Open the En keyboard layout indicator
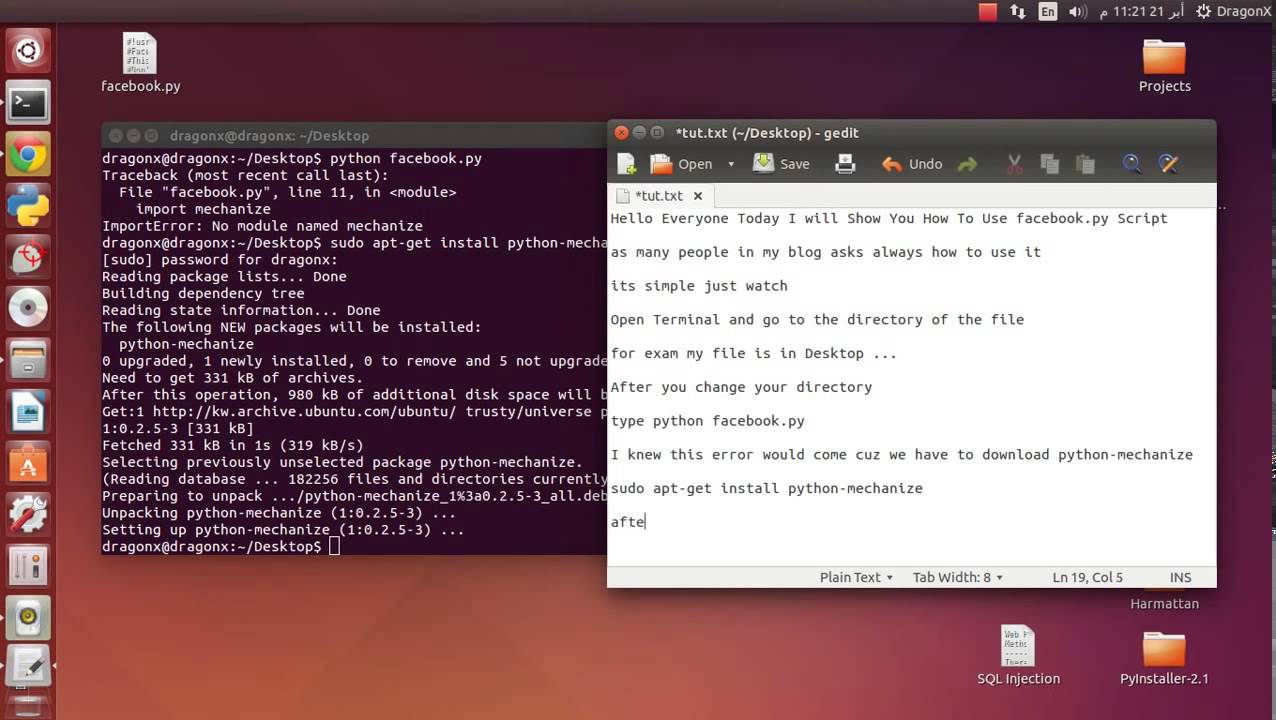The height and width of the screenshot is (720, 1276). point(1048,12)
